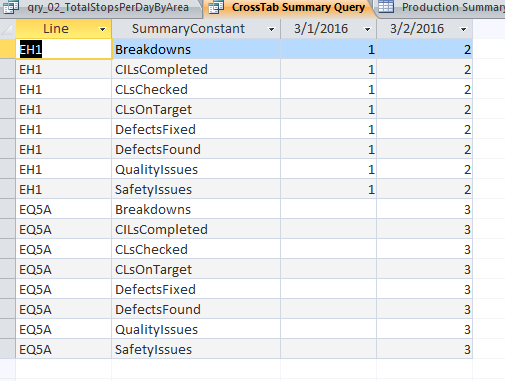Click the EQ5A Line cell of QualityIssues row
505x381 pixels.
63,329
